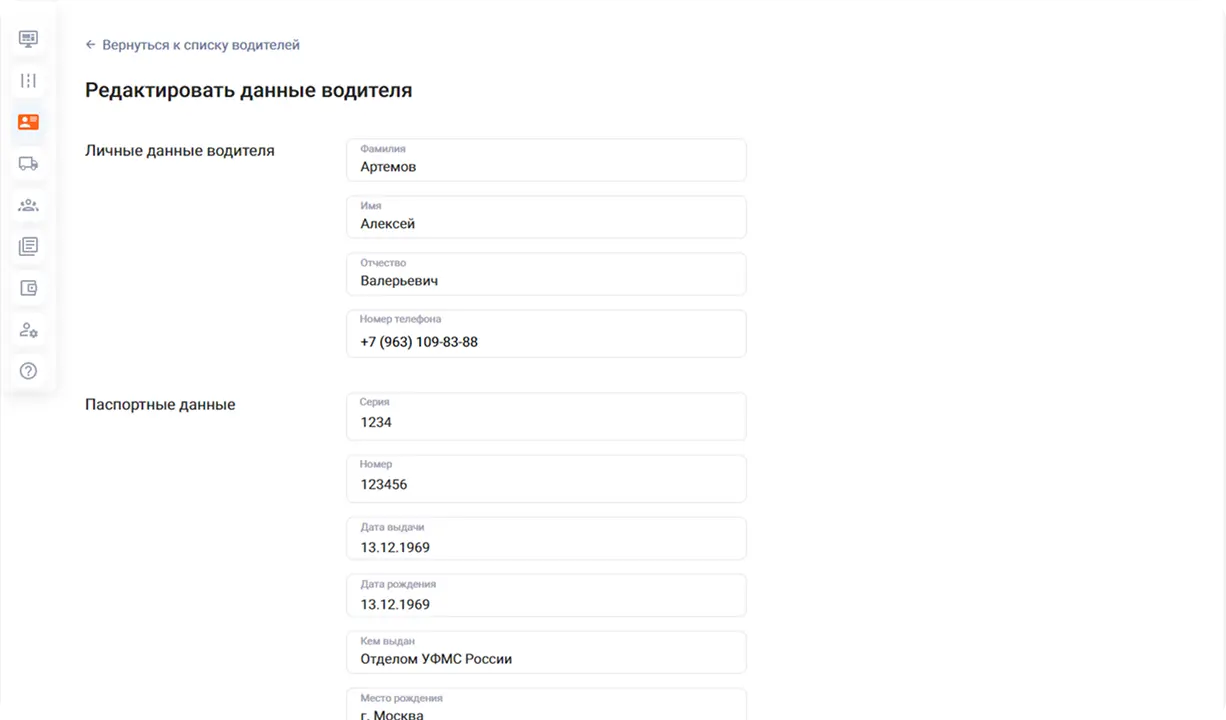This screenshot has height=720, width=1226.
Task: Click the wallet icon in sidebar
Action: click(x=28, y=288)
